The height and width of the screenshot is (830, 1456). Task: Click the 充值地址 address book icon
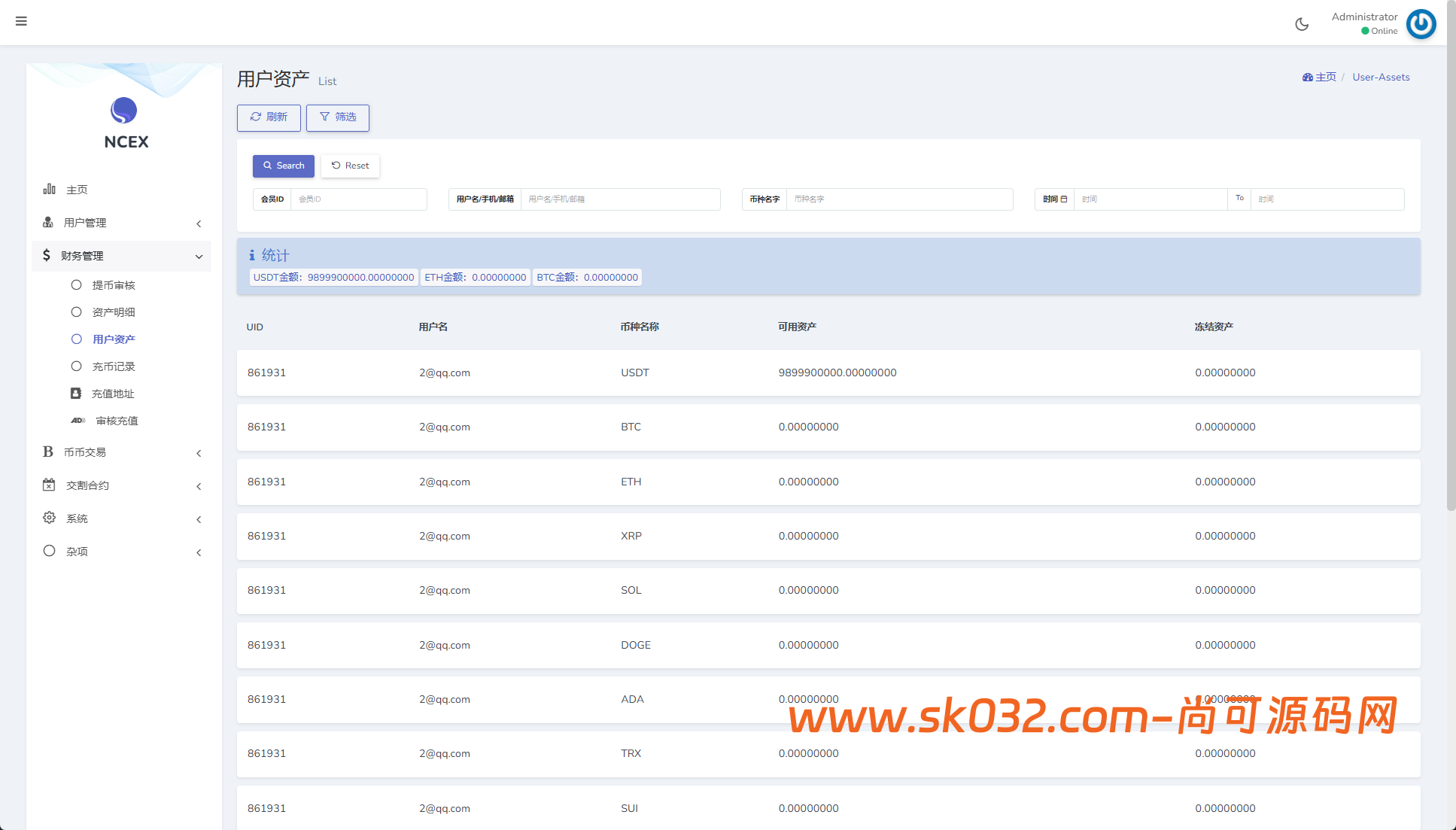click(x=76, y=394)
